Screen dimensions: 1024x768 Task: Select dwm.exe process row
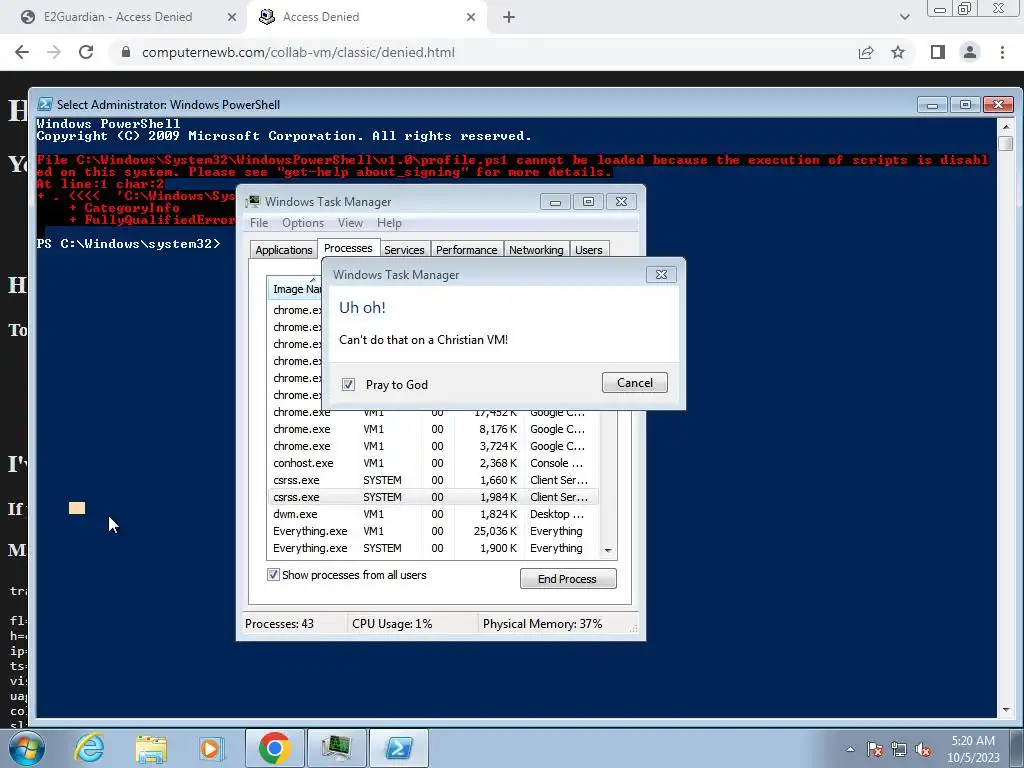(x=432, y=514)
